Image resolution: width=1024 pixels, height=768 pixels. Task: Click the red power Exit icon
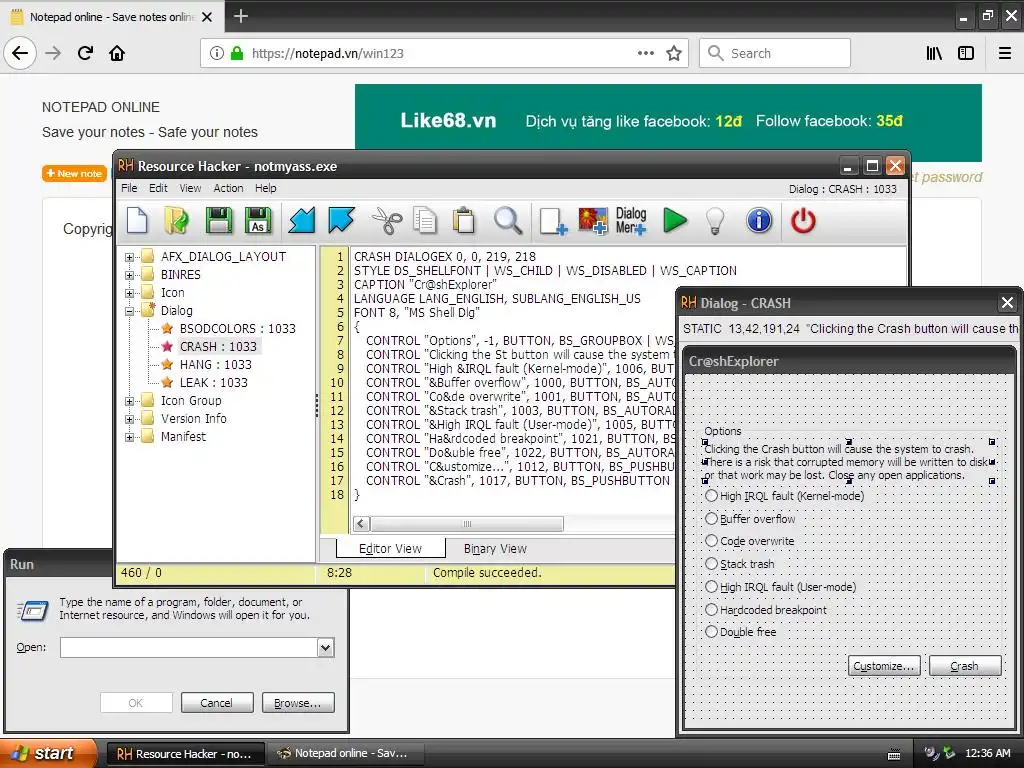803,221
